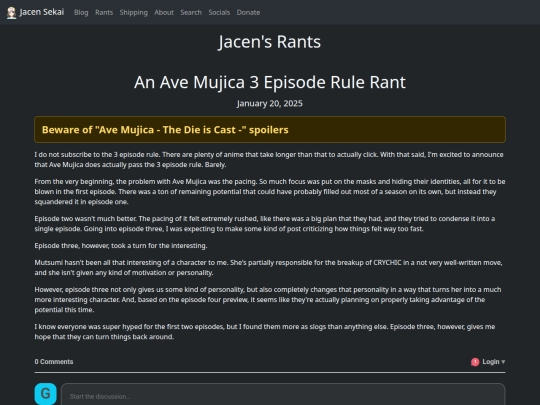Open the Jacen Sekai home link

pos(35,12)
